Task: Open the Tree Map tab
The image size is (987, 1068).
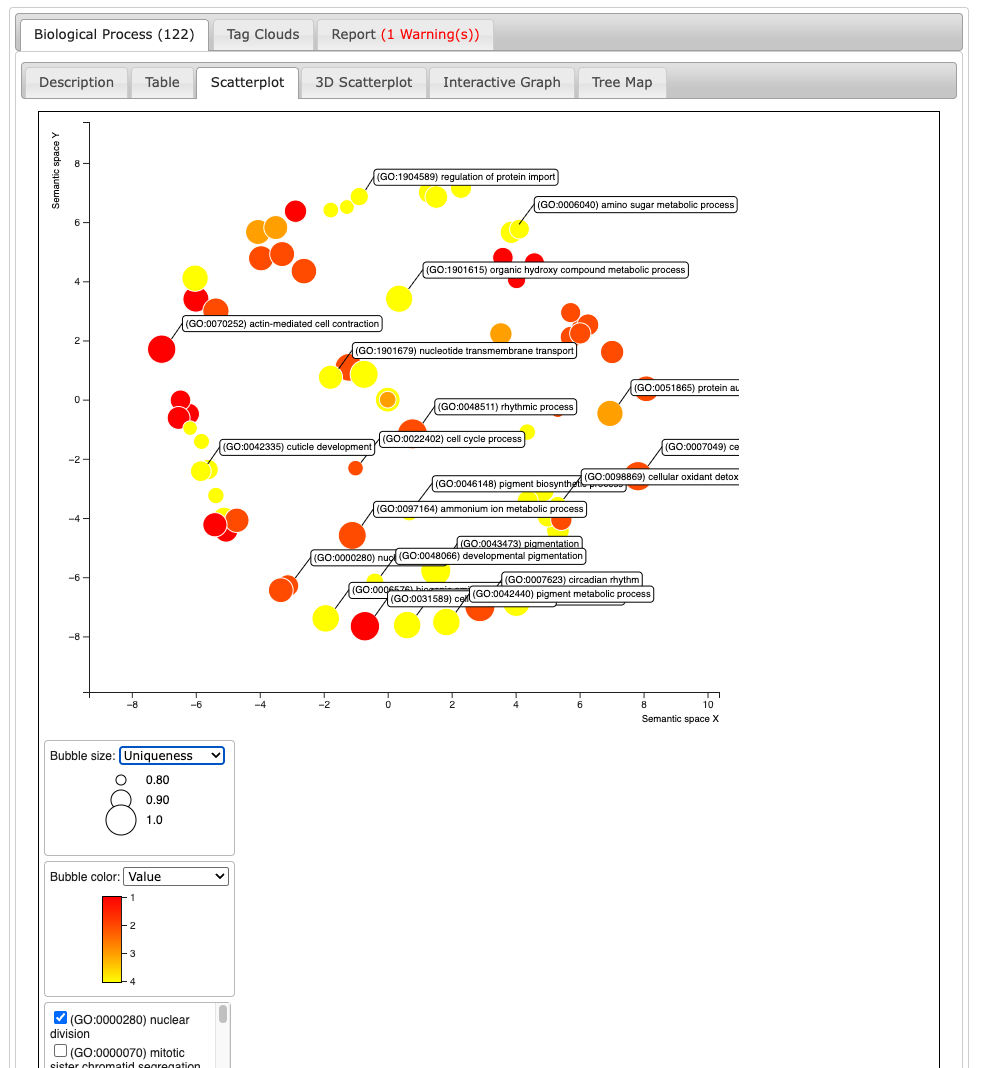Action: (x=621, y=82)
